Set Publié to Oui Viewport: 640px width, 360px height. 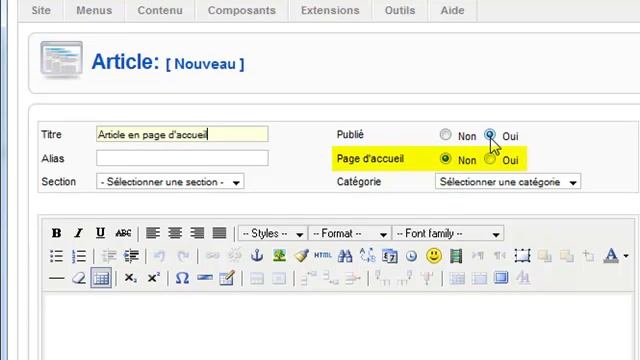[x=490, y=135]
